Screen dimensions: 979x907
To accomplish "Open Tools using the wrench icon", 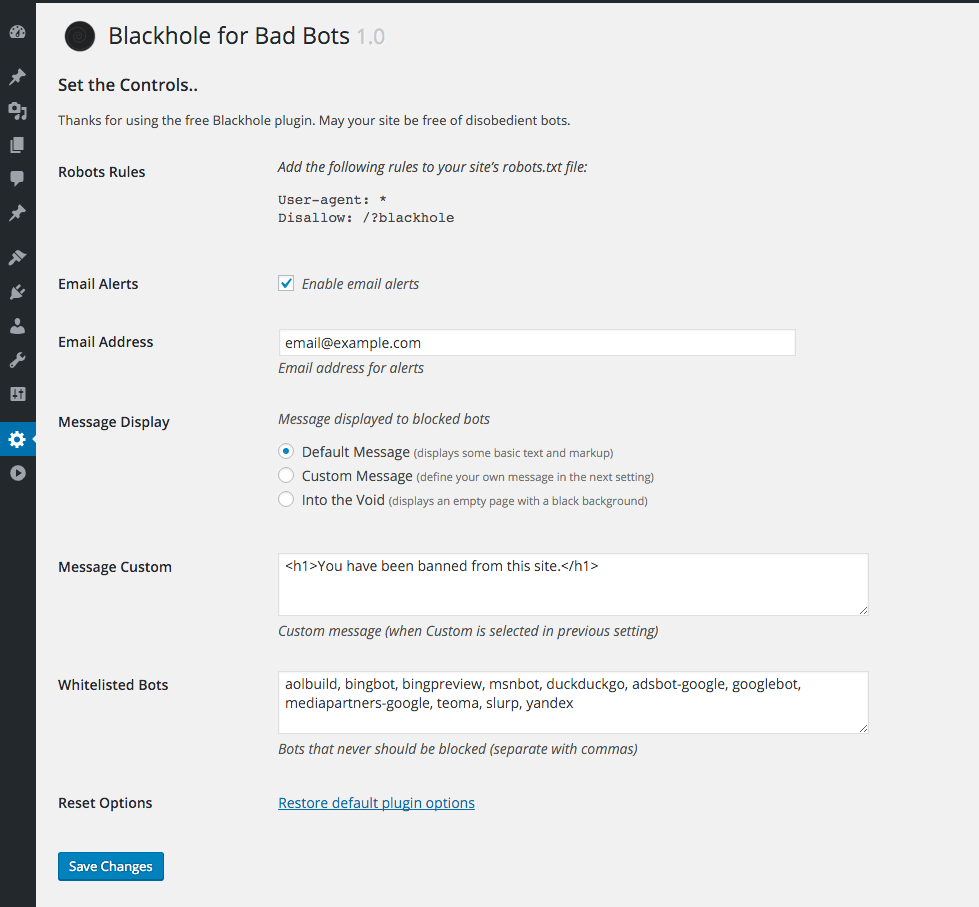I will click(17, 360).
